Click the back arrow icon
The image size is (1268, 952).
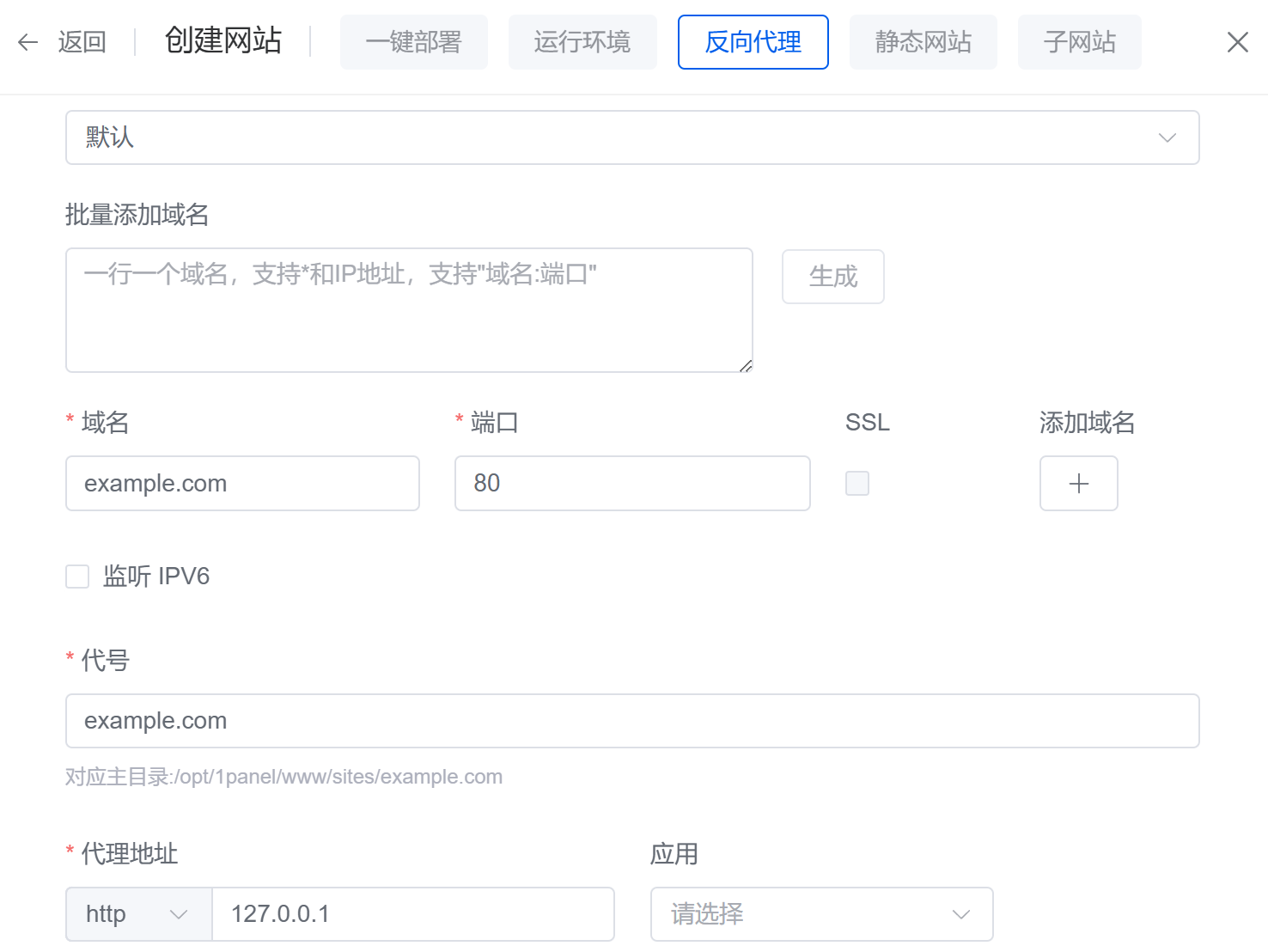[28, 42]
